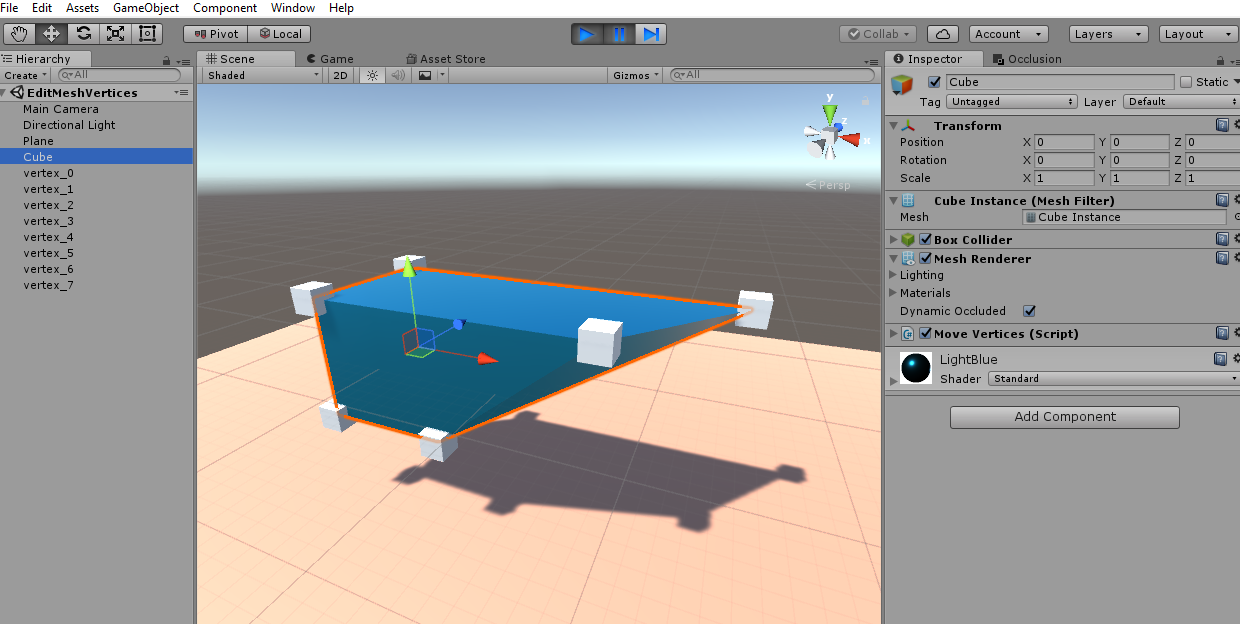Image resolution: width=1240 pixels, height=624 pixels.
Task: Select the Rect Transform tool
Action: [x=147, y=34]
